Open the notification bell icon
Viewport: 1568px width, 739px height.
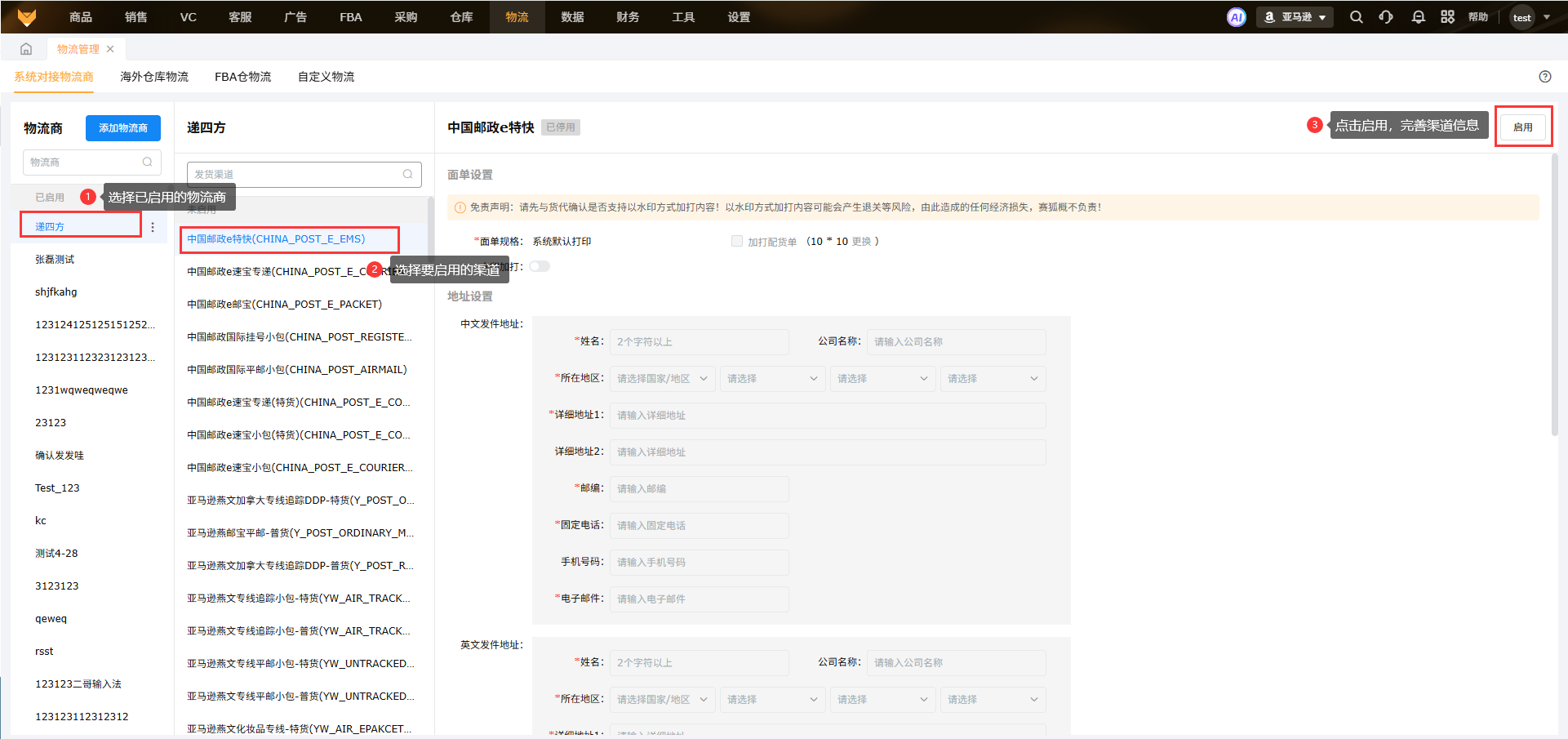1419,17
